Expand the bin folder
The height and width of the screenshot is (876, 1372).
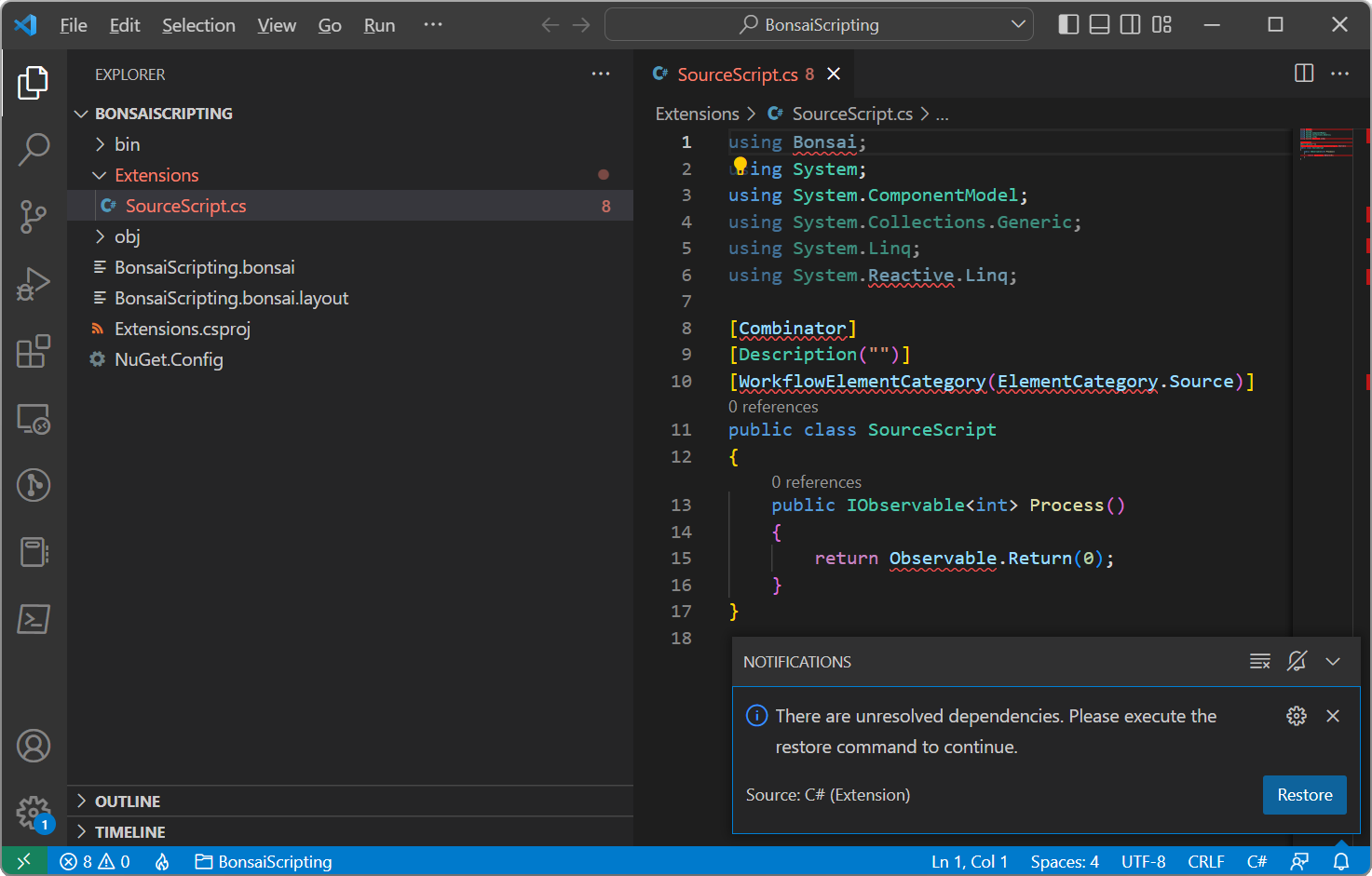click(350, 144)
